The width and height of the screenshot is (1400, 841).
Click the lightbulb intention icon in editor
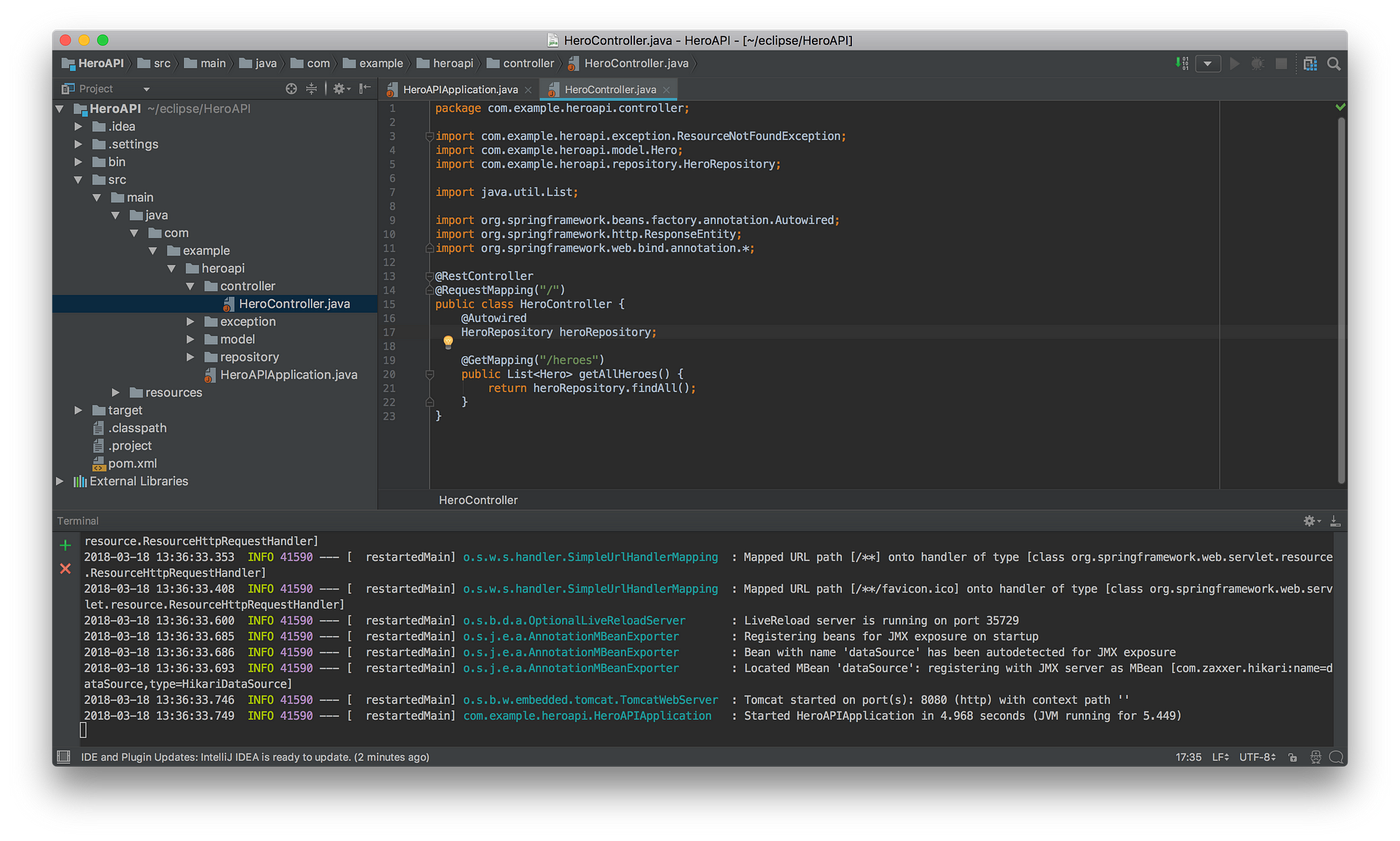click(x=448, y=341)
